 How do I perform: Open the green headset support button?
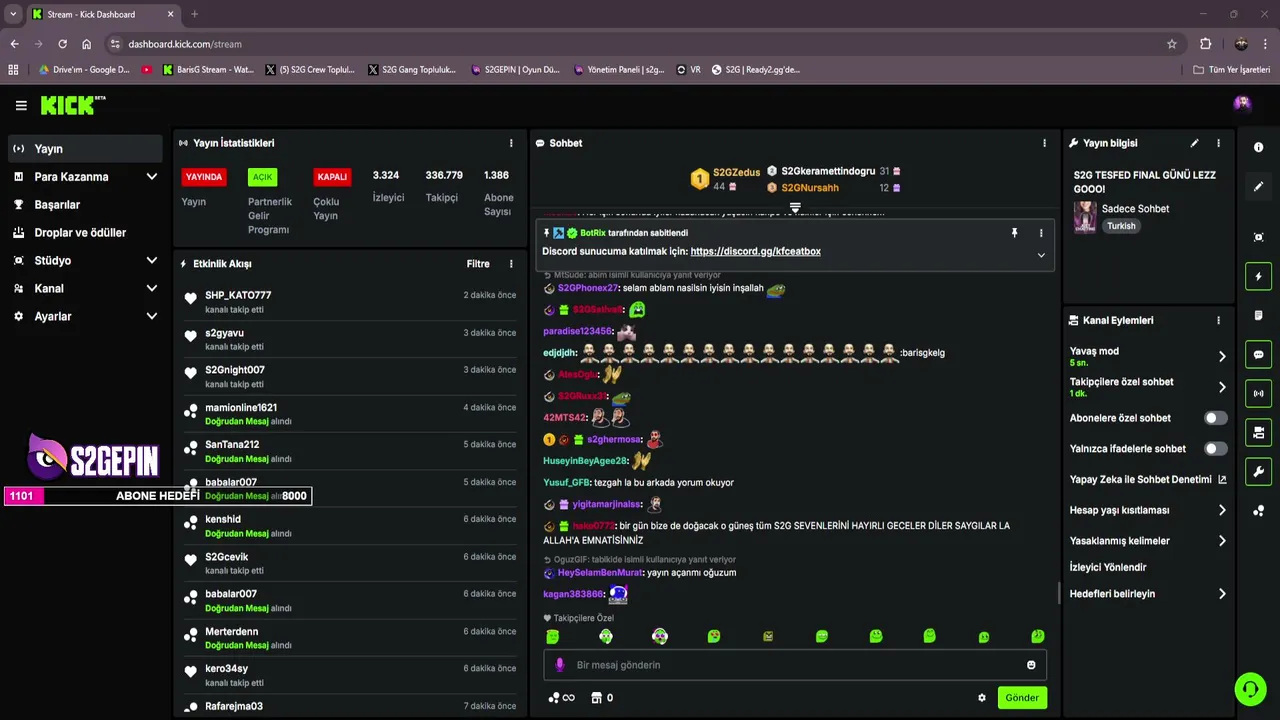(x=1249, y=688)
